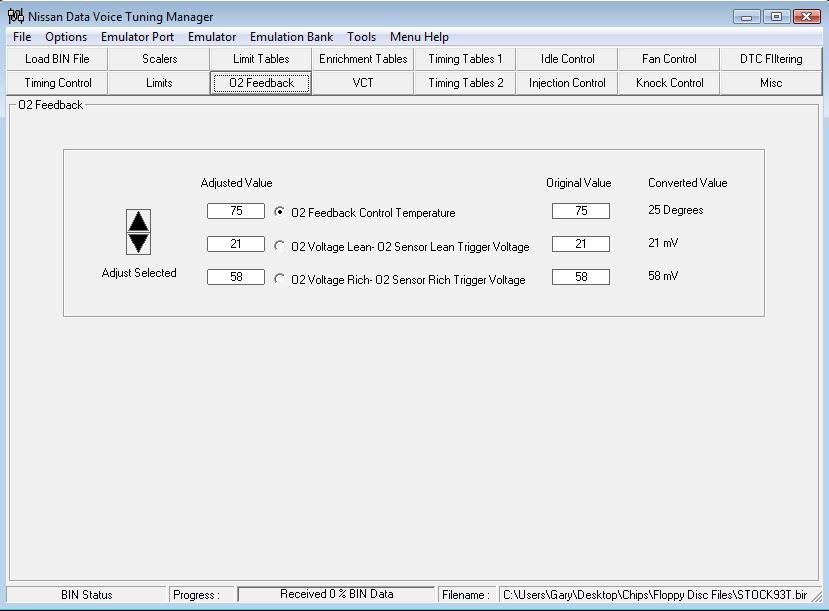The height and width of the screenshot is (611, 829).
Task: Switch to the Scalers tab
Action: tap(159, 59)
